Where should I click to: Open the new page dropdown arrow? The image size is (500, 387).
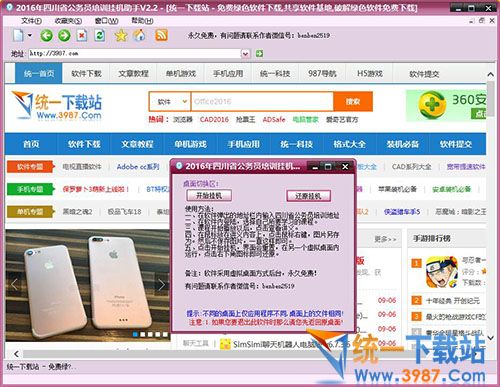30,35
